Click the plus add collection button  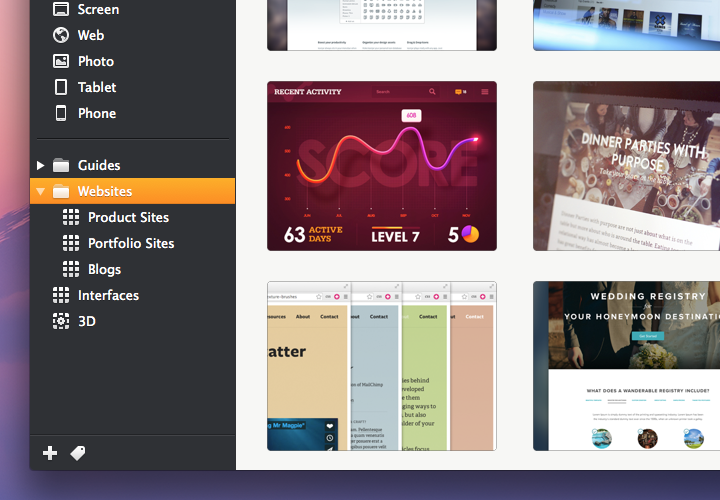[x=50, y=453]
